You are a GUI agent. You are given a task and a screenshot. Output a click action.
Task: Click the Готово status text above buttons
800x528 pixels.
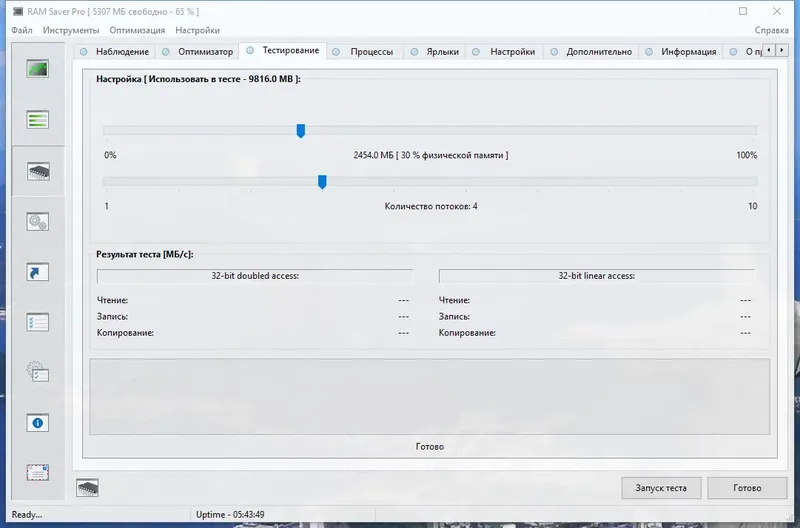430,446
